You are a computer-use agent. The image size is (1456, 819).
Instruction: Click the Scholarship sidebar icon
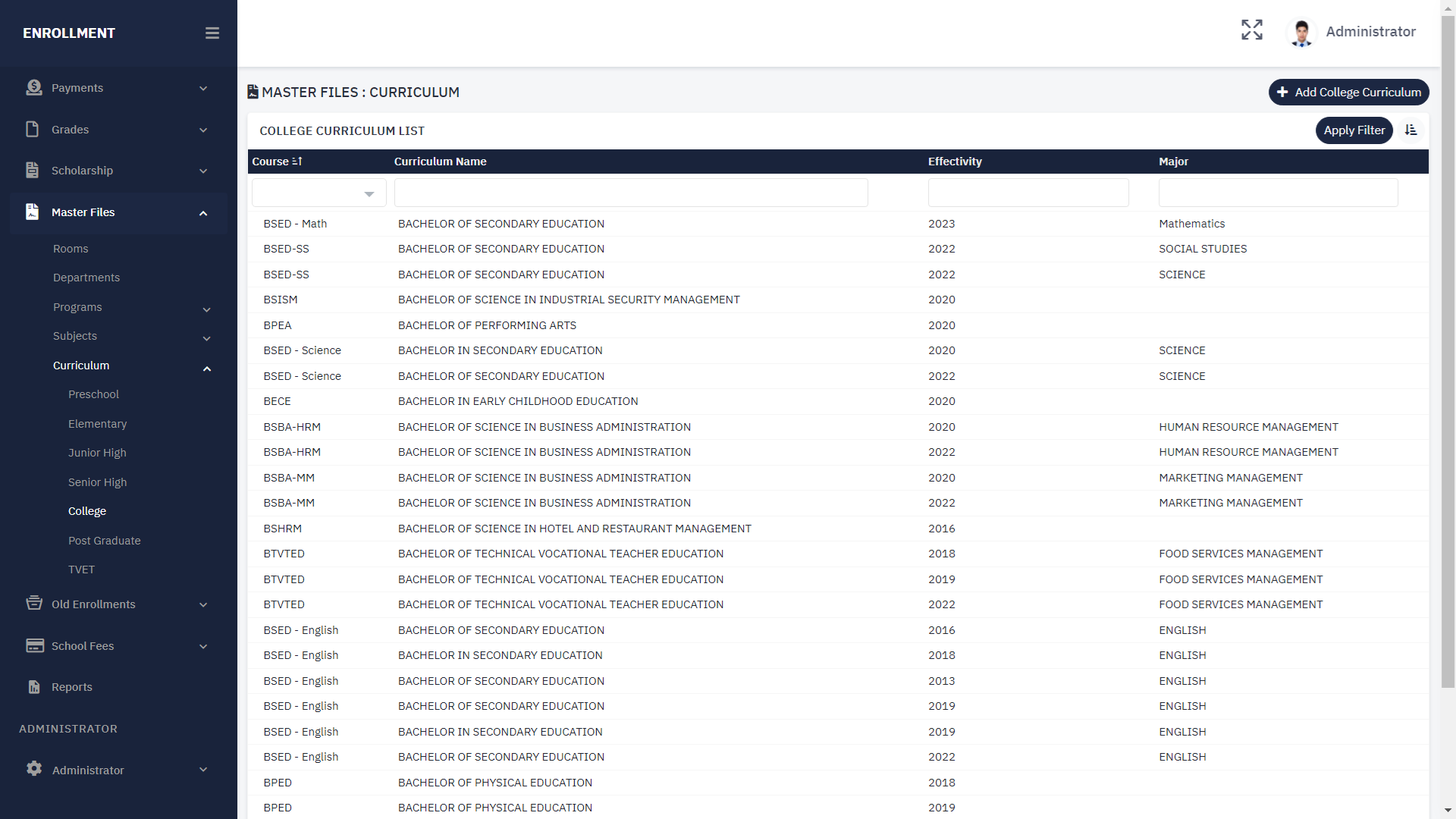(x=32, y=171)
